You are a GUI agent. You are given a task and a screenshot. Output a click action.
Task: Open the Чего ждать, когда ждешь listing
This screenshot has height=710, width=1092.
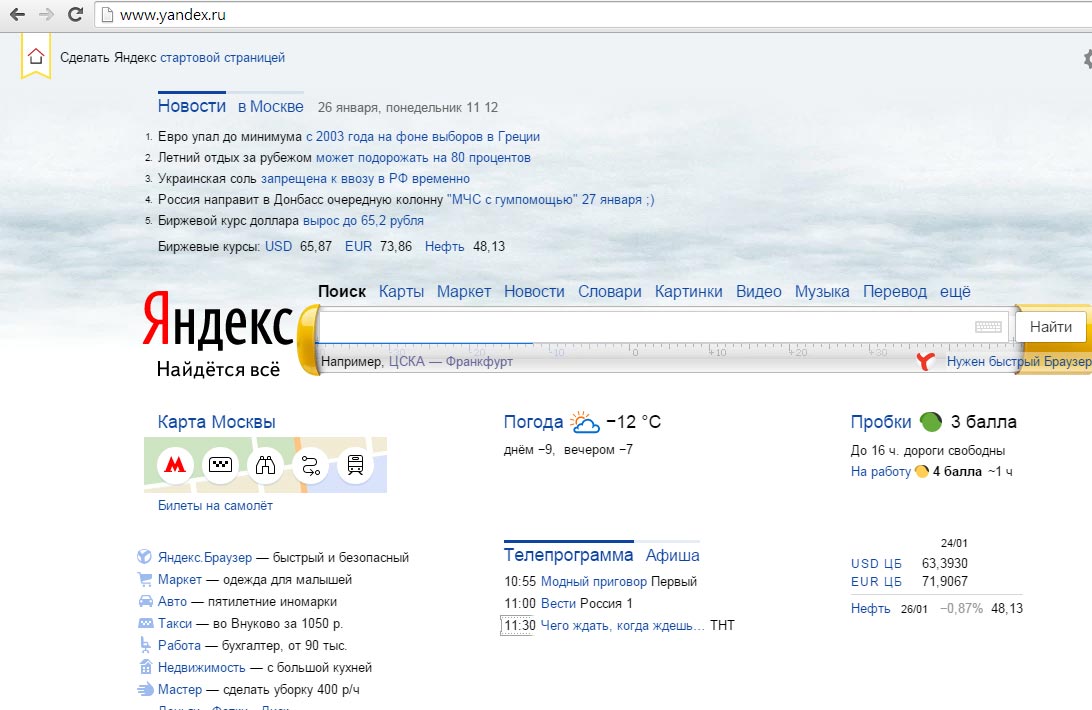tap(623, 625)
